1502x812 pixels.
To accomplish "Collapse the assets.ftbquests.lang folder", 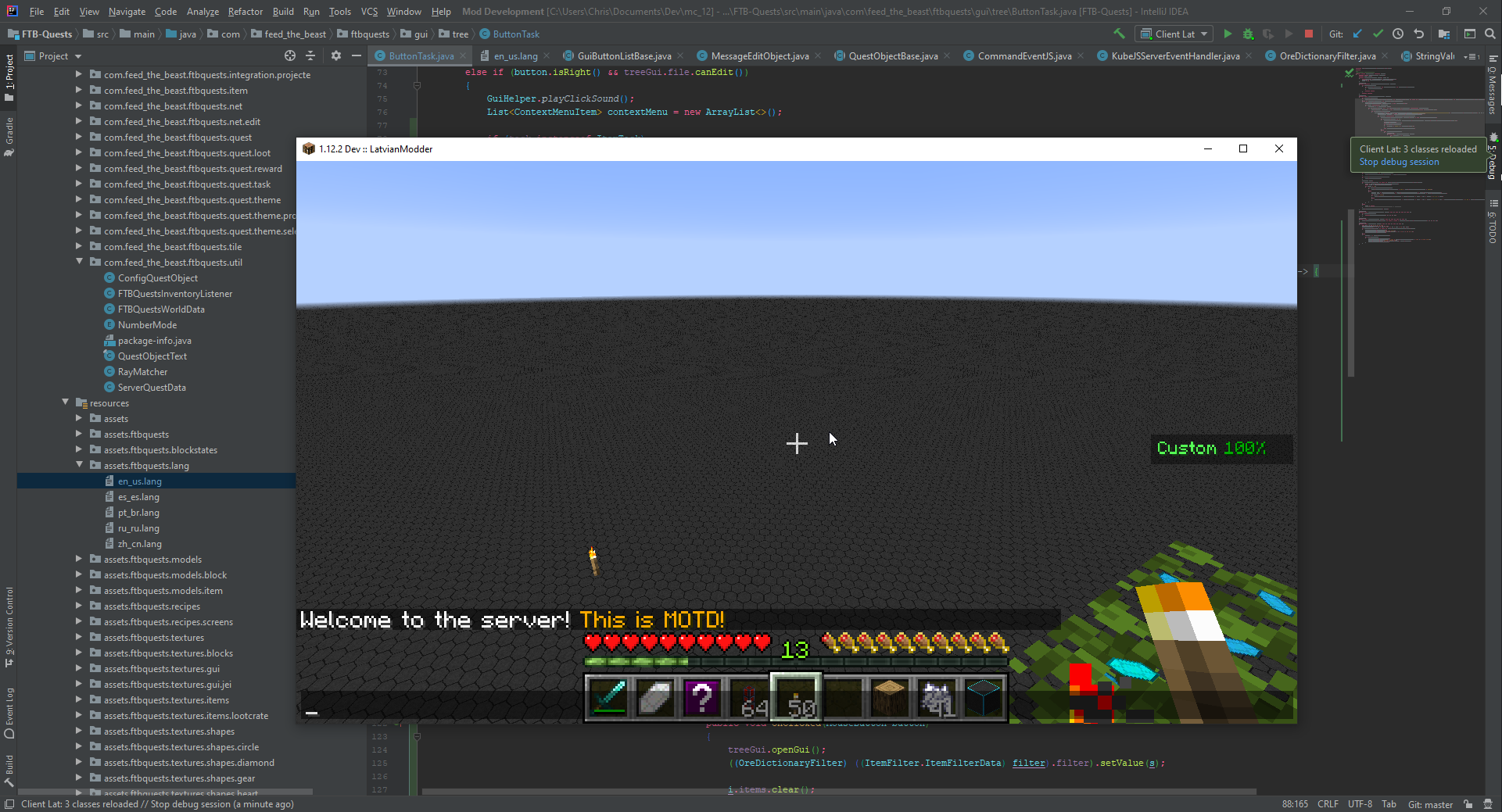I will (x=79, y=465).
